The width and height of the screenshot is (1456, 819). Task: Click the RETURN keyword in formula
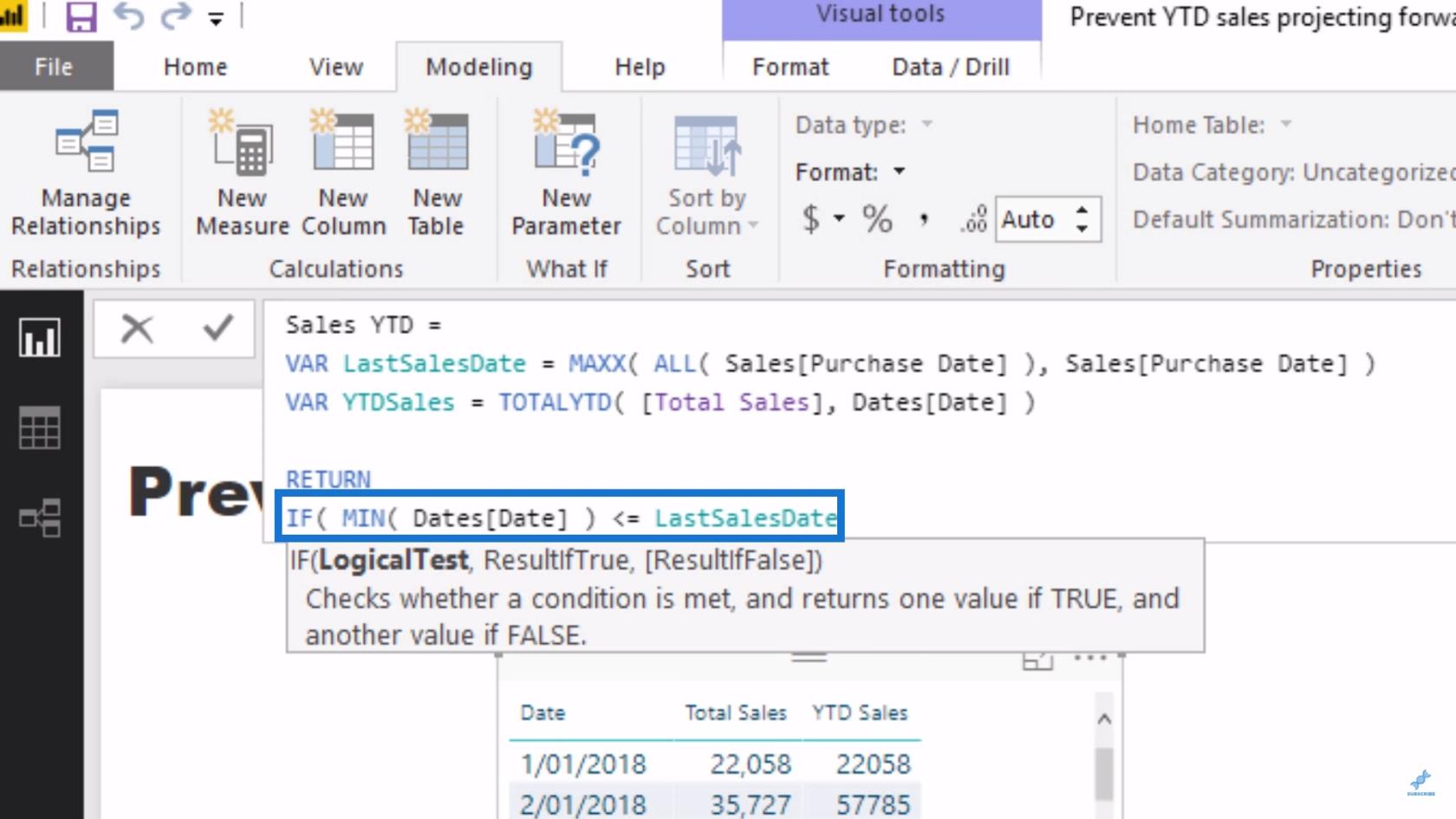point(328,479)
